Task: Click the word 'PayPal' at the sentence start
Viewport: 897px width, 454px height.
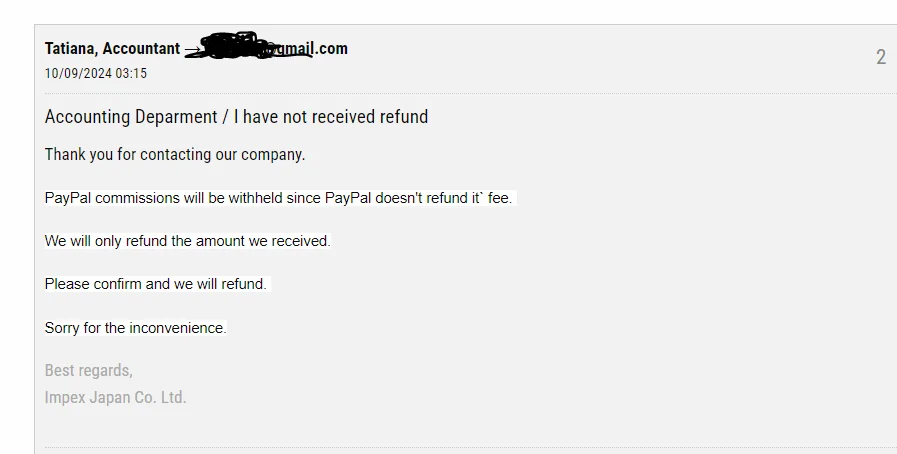Action: pos(68,198)
